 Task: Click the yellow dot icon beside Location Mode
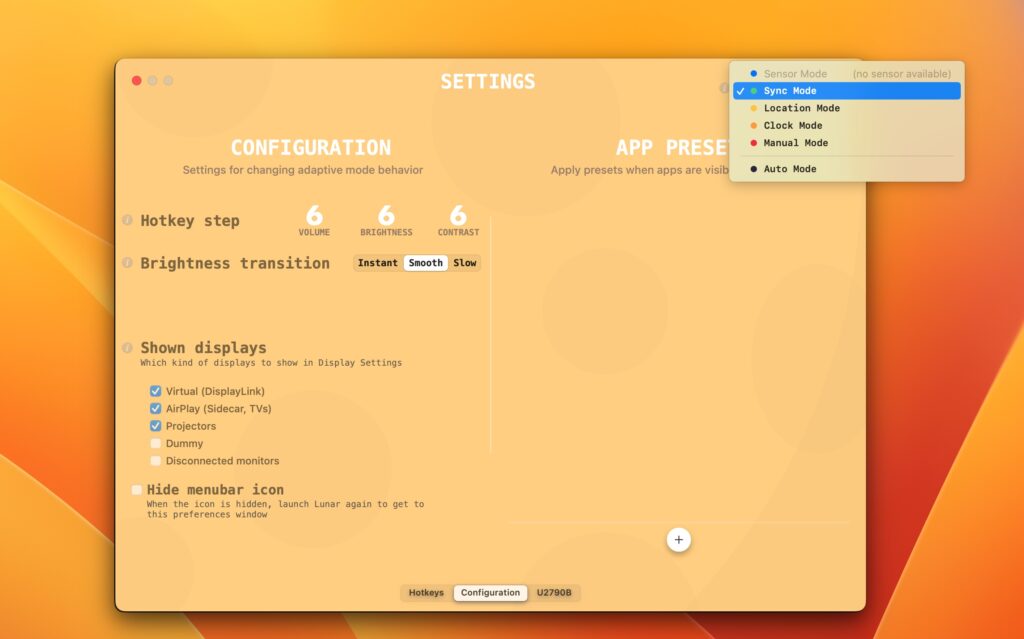[x=753, y=108]
